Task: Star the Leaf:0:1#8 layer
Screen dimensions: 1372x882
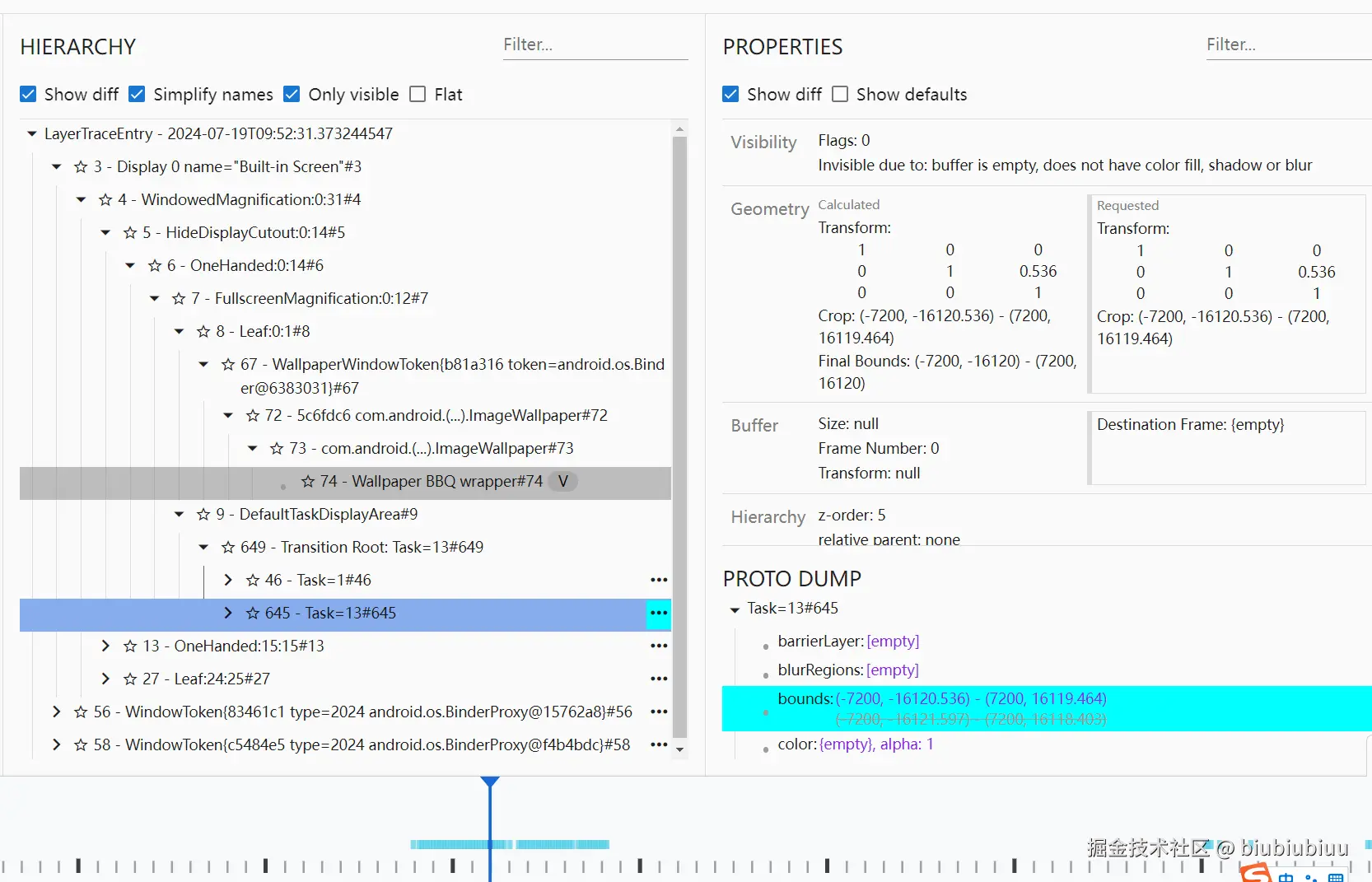Action: coord(203,332)
